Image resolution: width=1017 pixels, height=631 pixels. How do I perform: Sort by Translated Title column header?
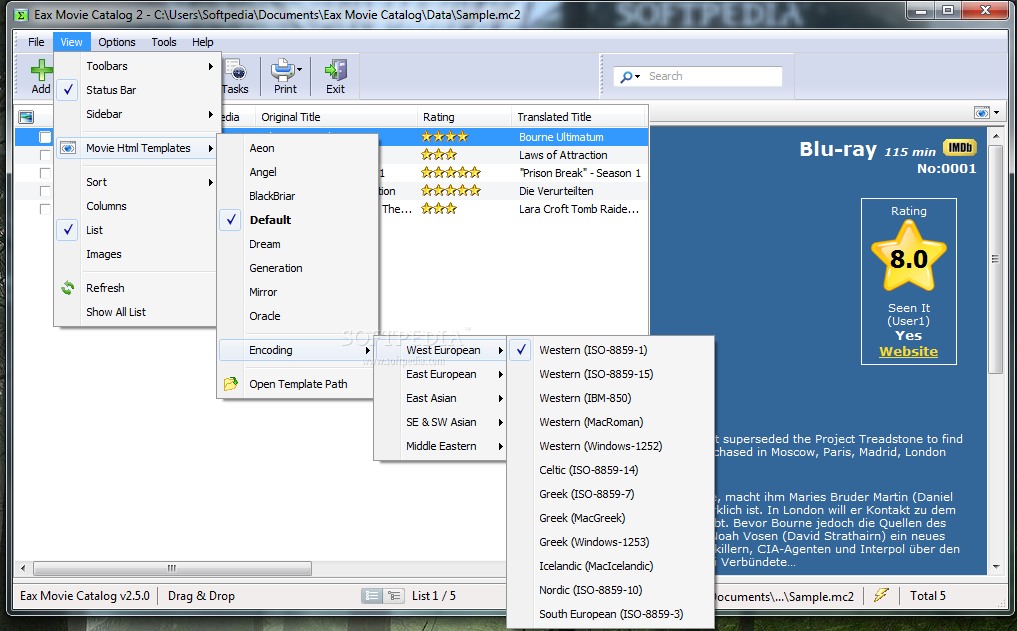pyautogui.click(x=579, y=117)
